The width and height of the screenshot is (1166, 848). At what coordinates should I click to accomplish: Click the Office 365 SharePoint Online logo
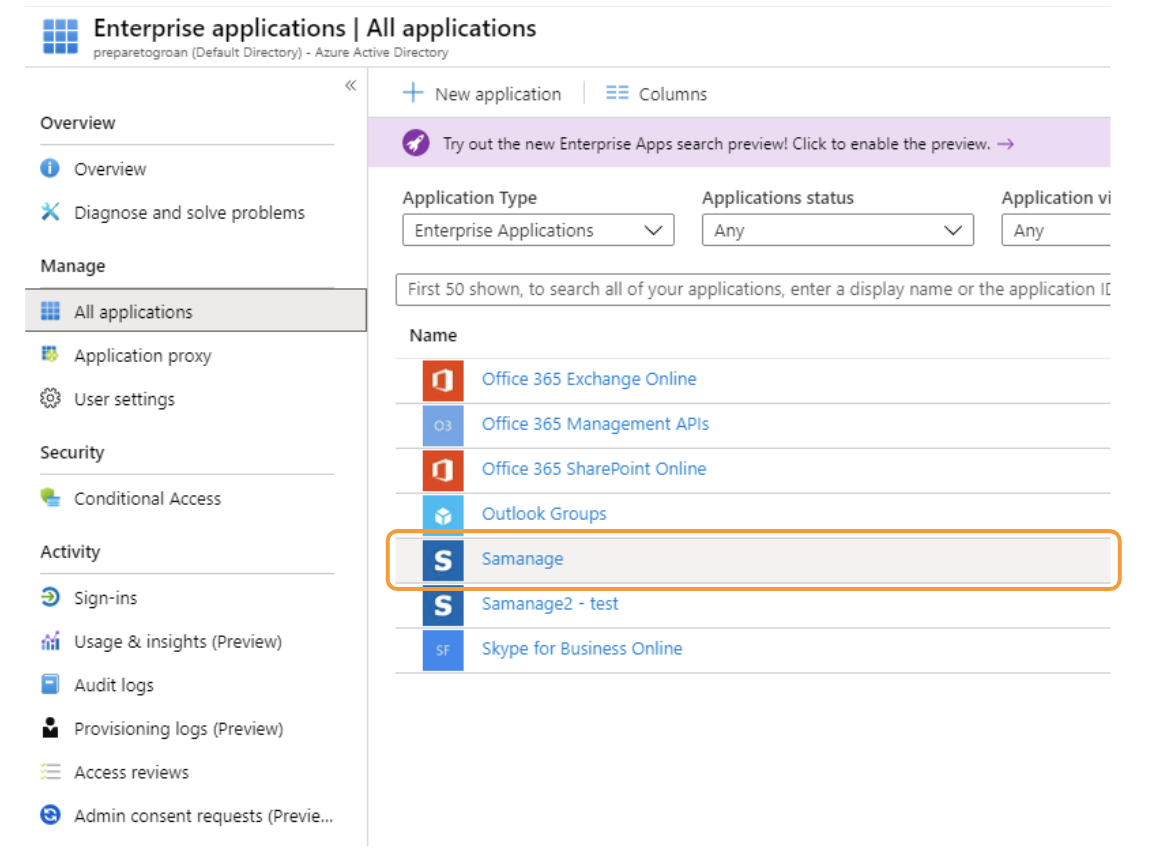tap(442, 470)
